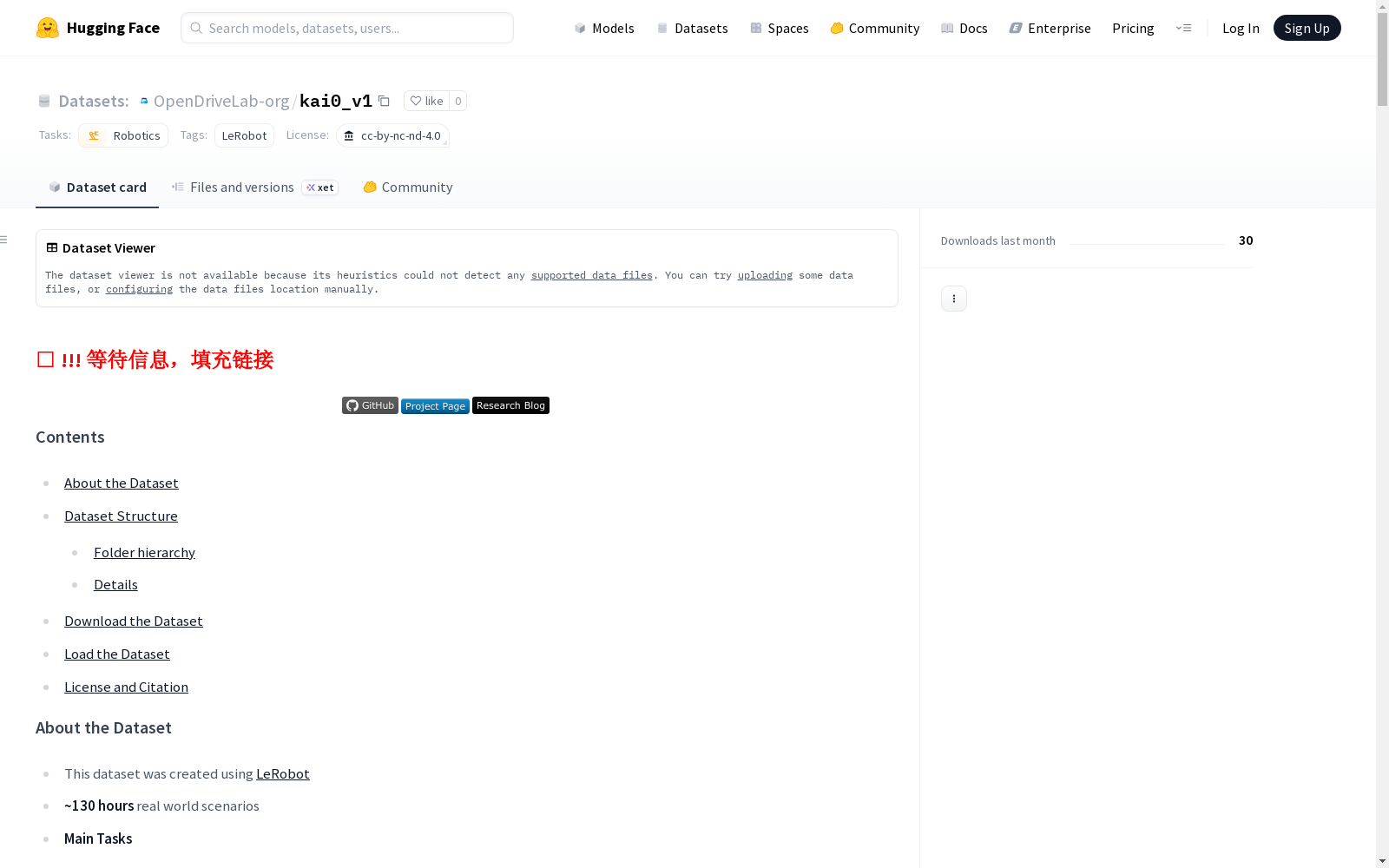The width and height of the screenshot is (1389, 868).
Task: Open the kai0_v1 dataset title link
Action: [x=336, y=101]
